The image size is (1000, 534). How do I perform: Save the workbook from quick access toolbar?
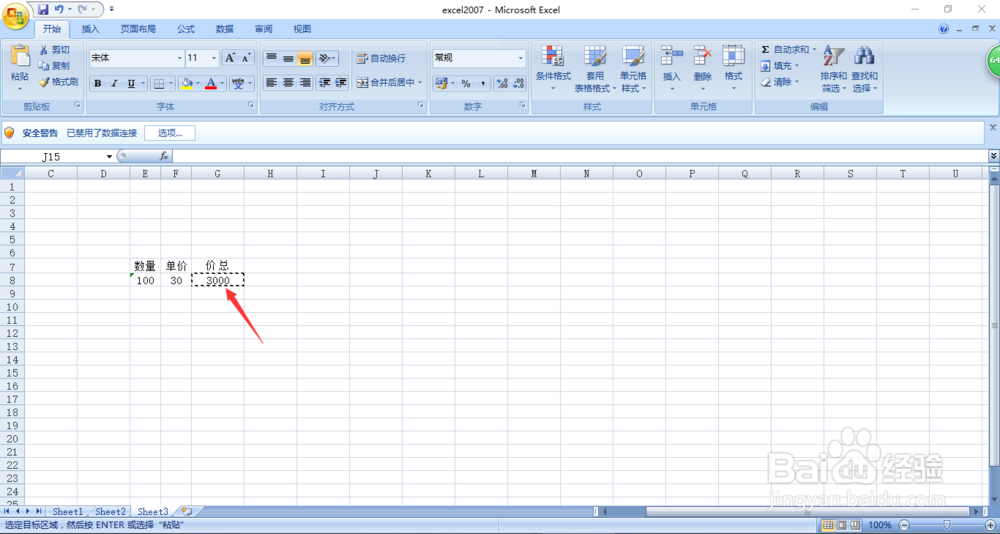point(43,10)
